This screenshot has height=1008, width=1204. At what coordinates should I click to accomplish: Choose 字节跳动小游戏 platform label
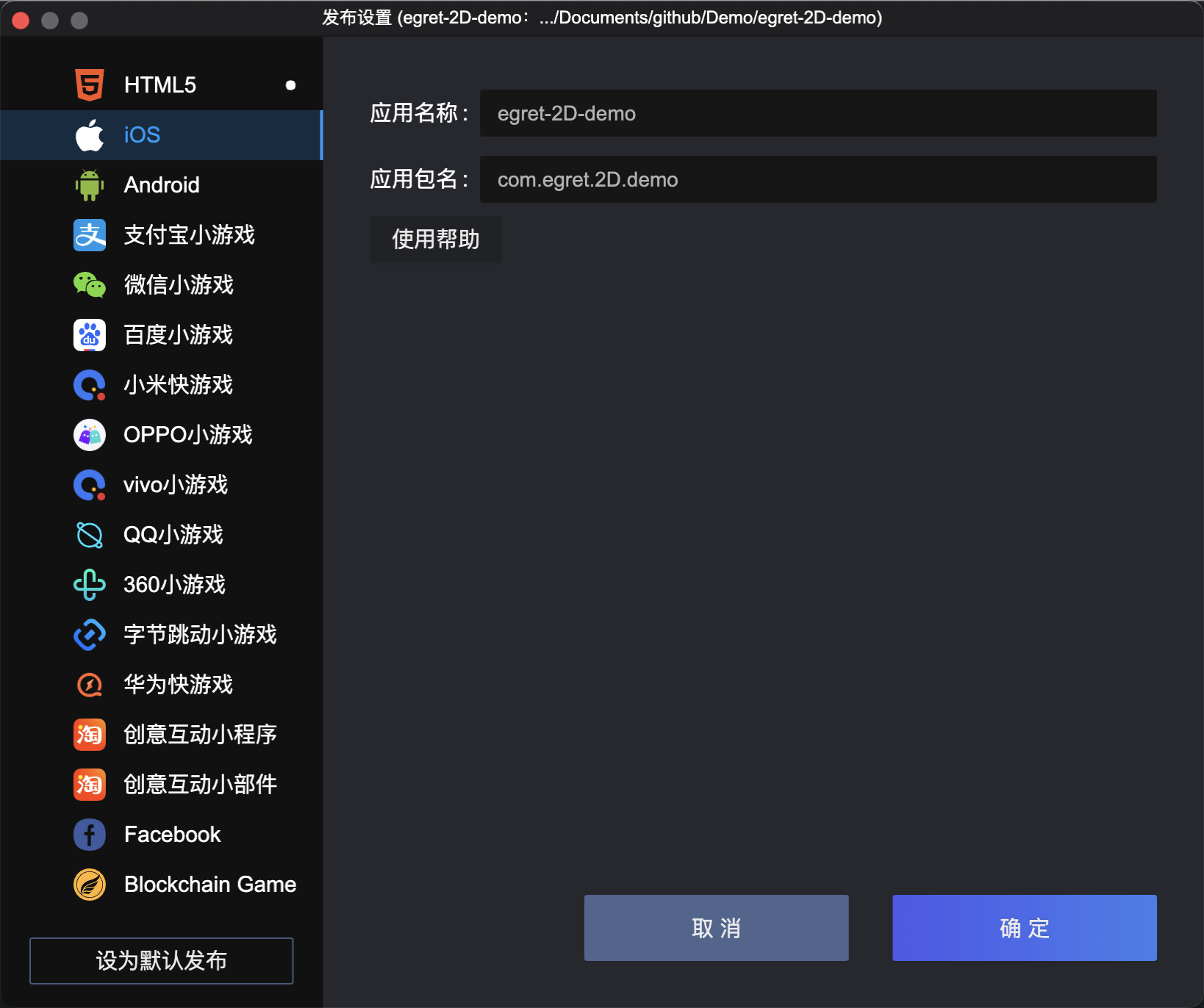click(200, 635)
